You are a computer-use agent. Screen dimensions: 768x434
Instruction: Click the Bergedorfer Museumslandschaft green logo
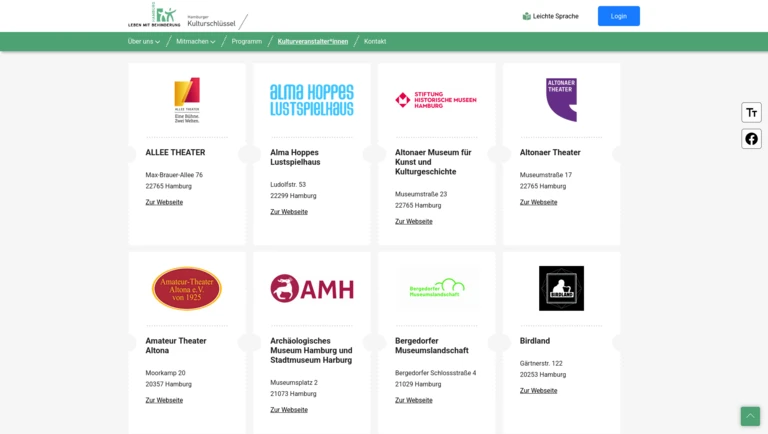(x=437, y=288)
